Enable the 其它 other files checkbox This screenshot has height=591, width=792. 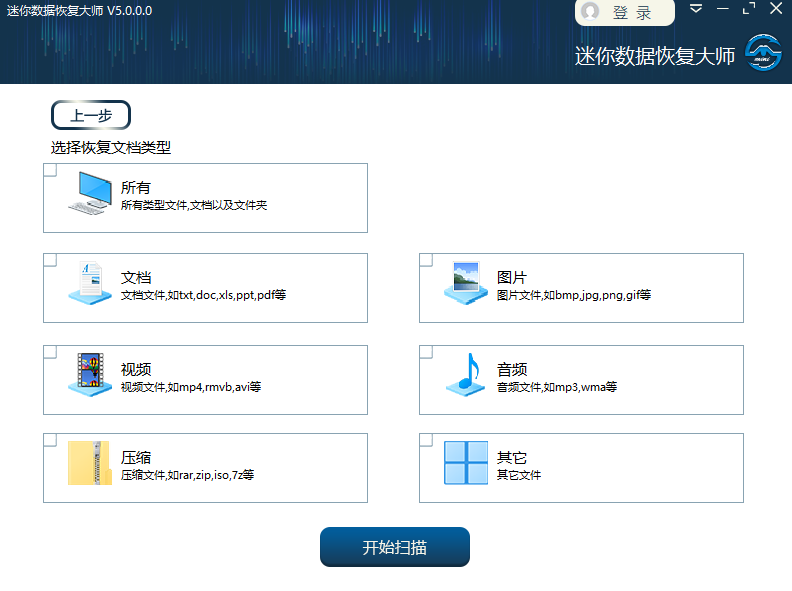[426, 440]
